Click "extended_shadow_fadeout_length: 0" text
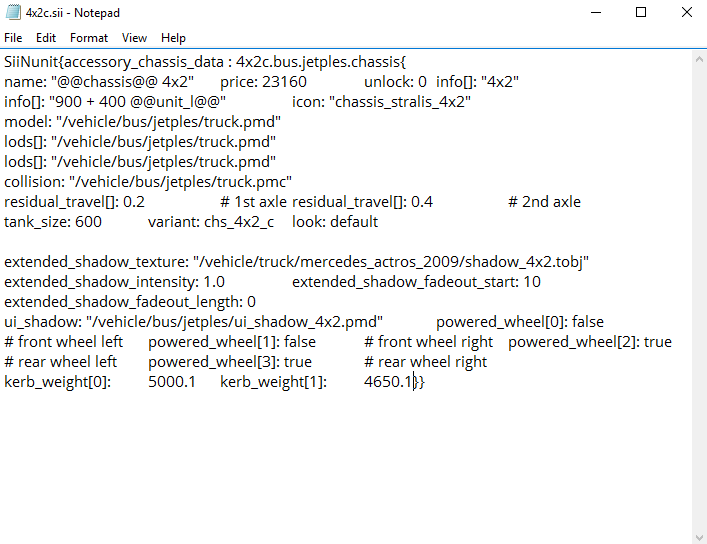707x544 pixels. (130, 302)
